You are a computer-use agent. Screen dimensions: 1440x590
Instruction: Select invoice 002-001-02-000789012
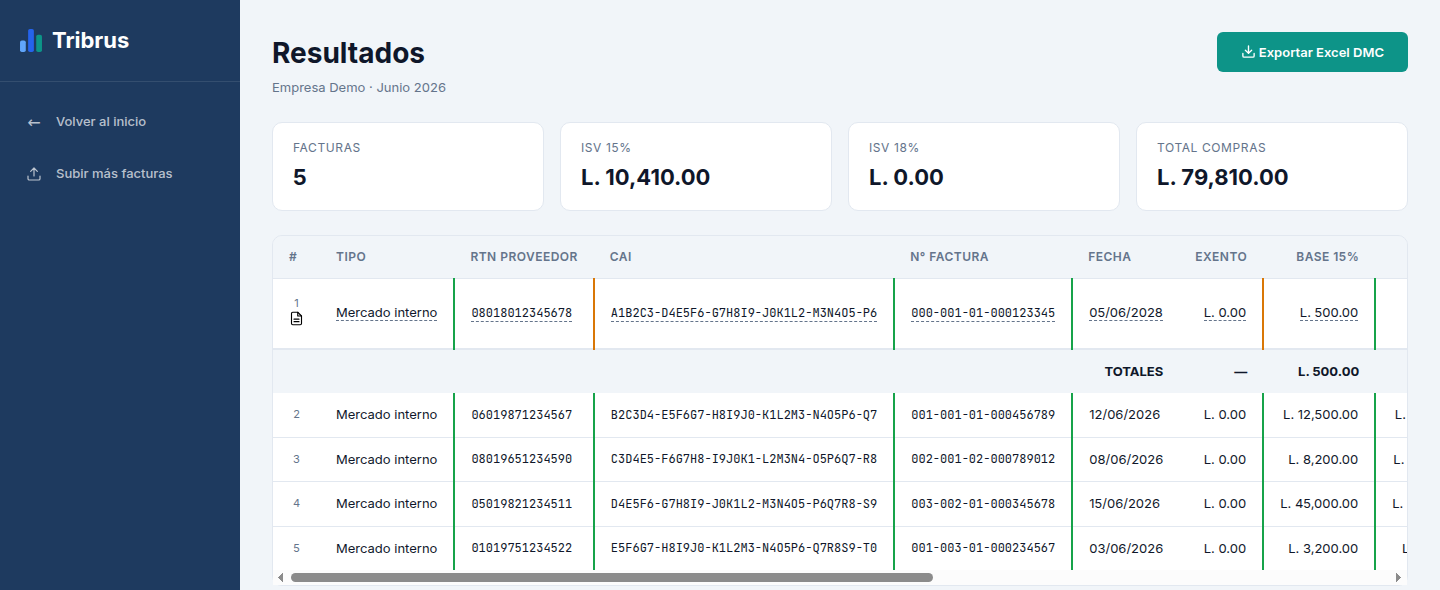983,460
